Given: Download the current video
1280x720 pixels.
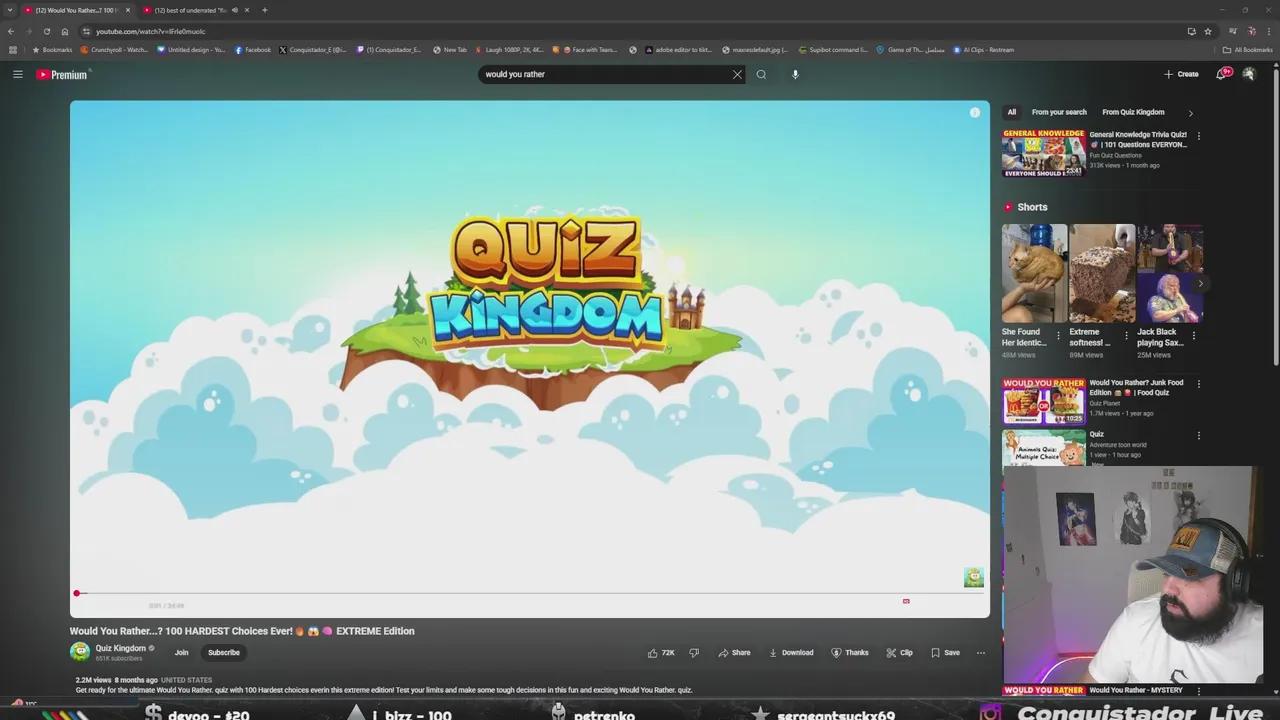Looking at the screenshot, I should coord(791,653).
